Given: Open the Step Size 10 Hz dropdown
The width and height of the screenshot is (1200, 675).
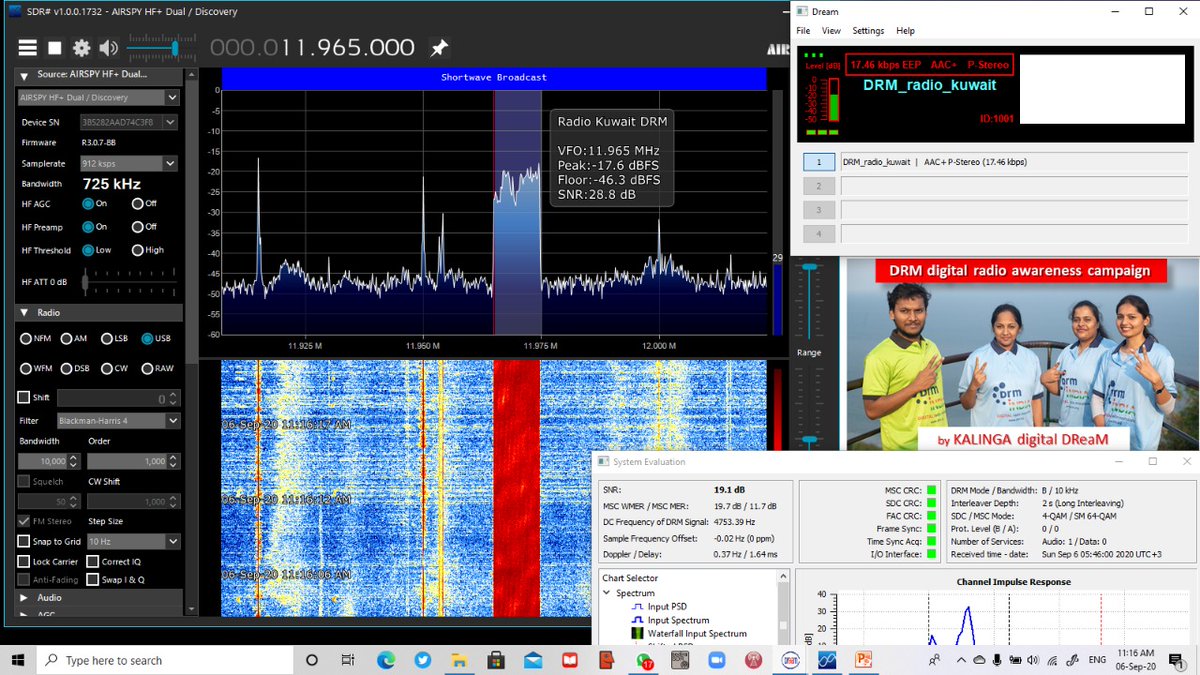Looking at the screenshot, I should tap(133, 541).
